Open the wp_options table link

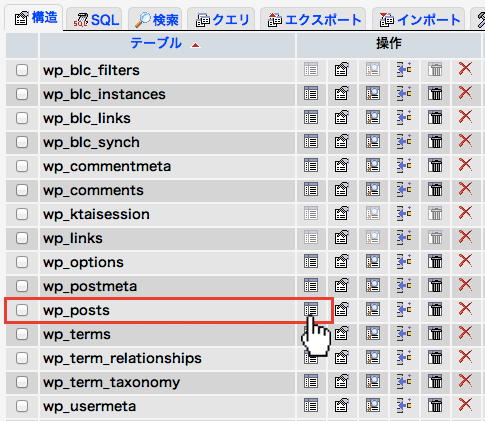click(x=83, y=262)
